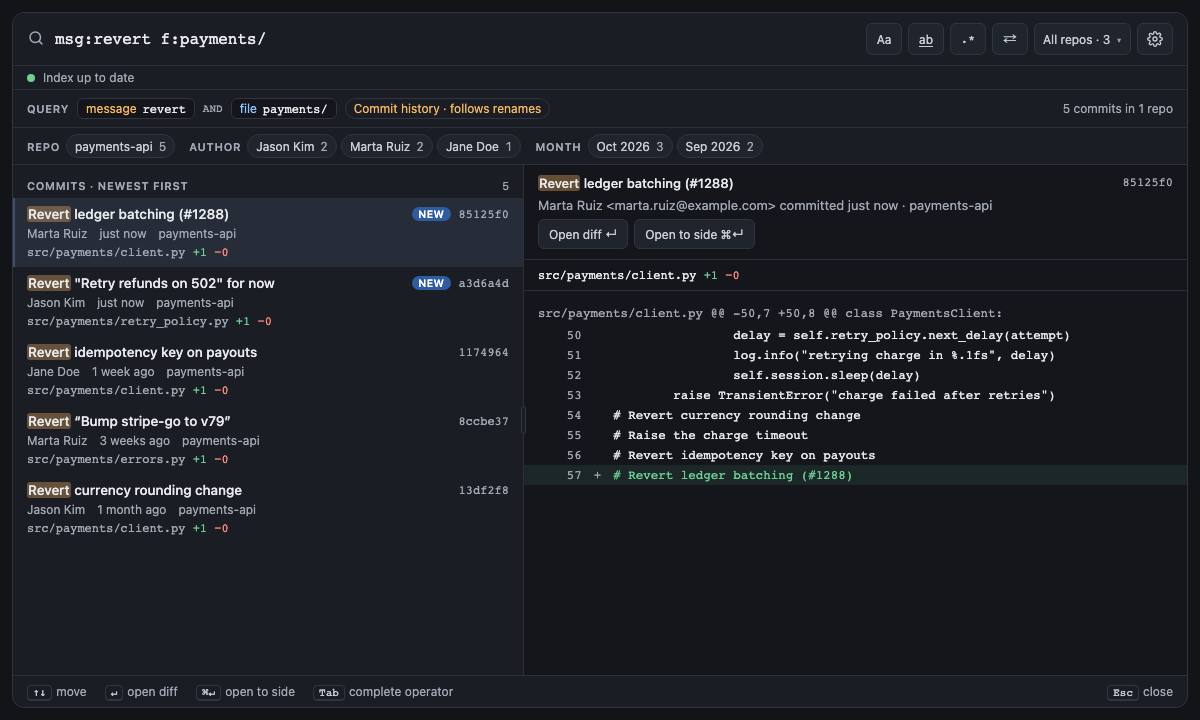The height and width of the screenshot is (720, 1200).
Task: Click diff line 53 raise TransientError
Action: 855,395
